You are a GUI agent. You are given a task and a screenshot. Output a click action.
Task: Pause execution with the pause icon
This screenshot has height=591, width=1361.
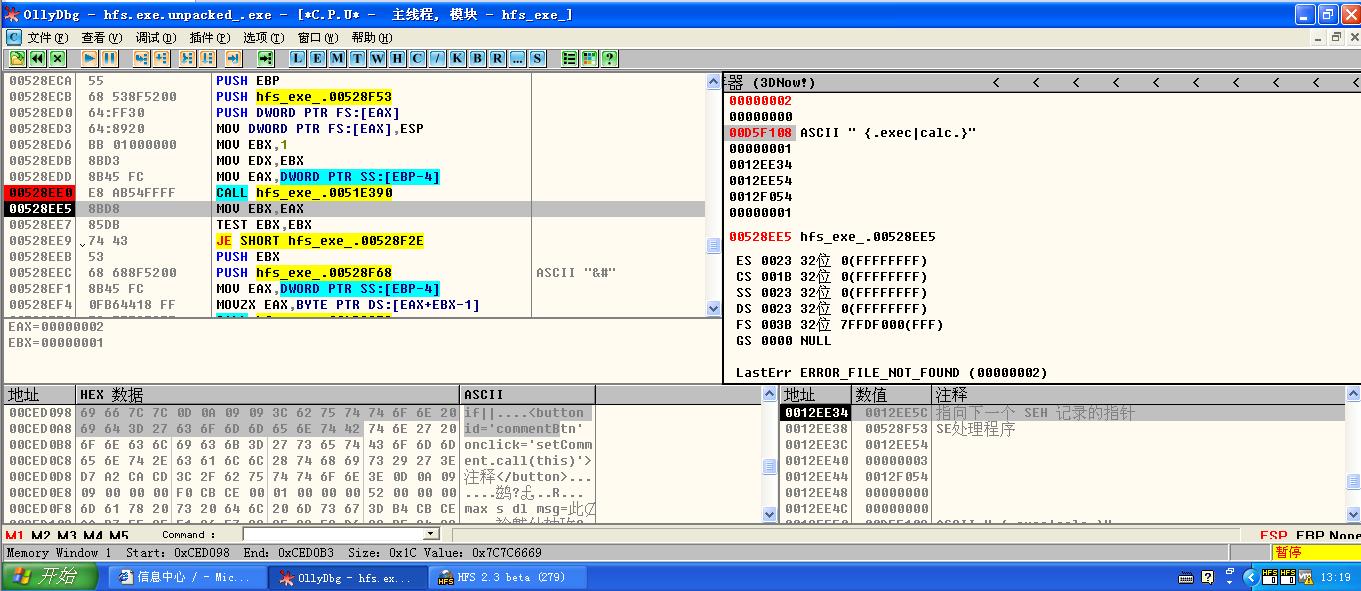109,59
